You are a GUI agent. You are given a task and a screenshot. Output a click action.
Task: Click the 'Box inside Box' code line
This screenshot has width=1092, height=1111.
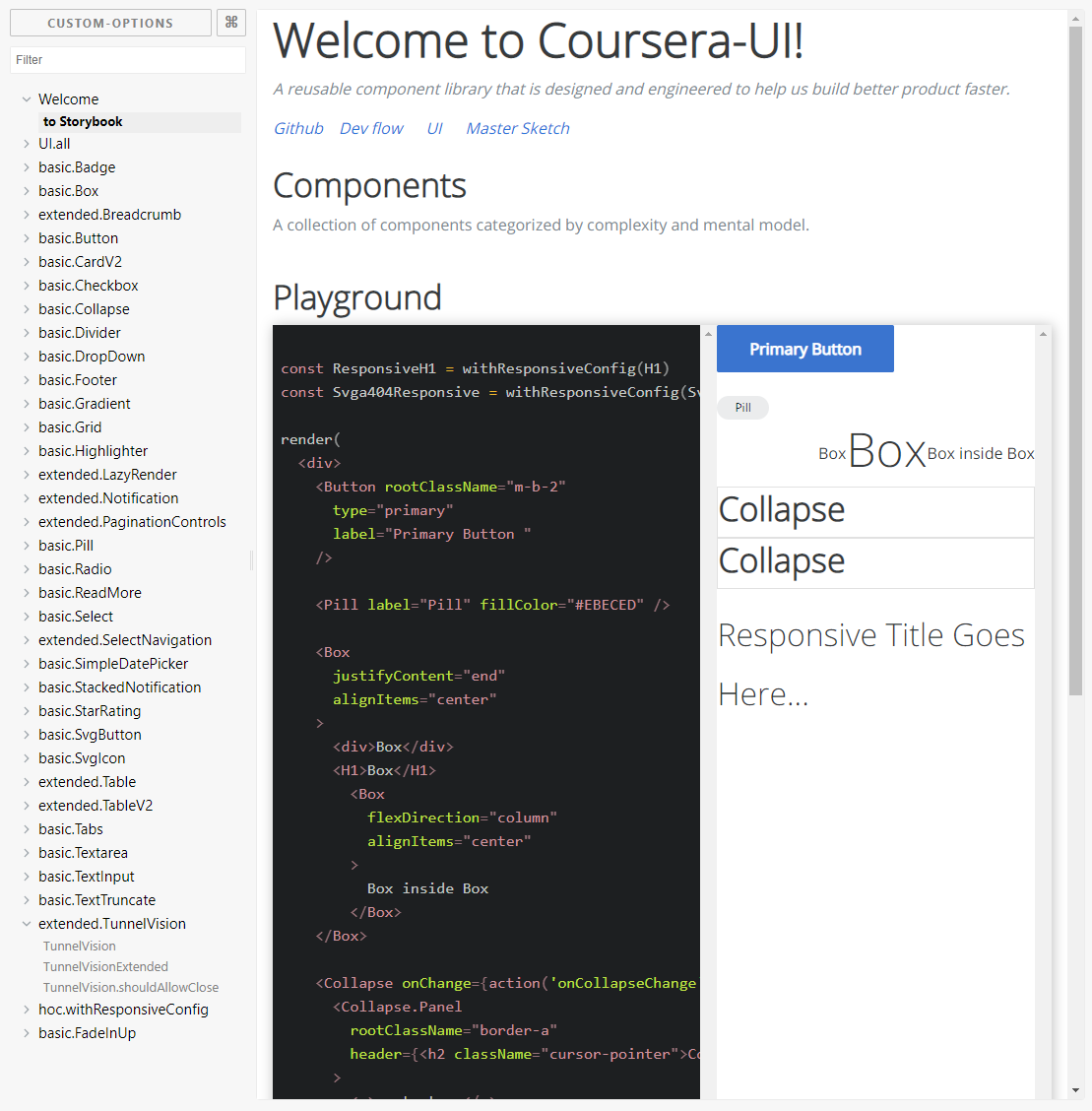(427, 888)
